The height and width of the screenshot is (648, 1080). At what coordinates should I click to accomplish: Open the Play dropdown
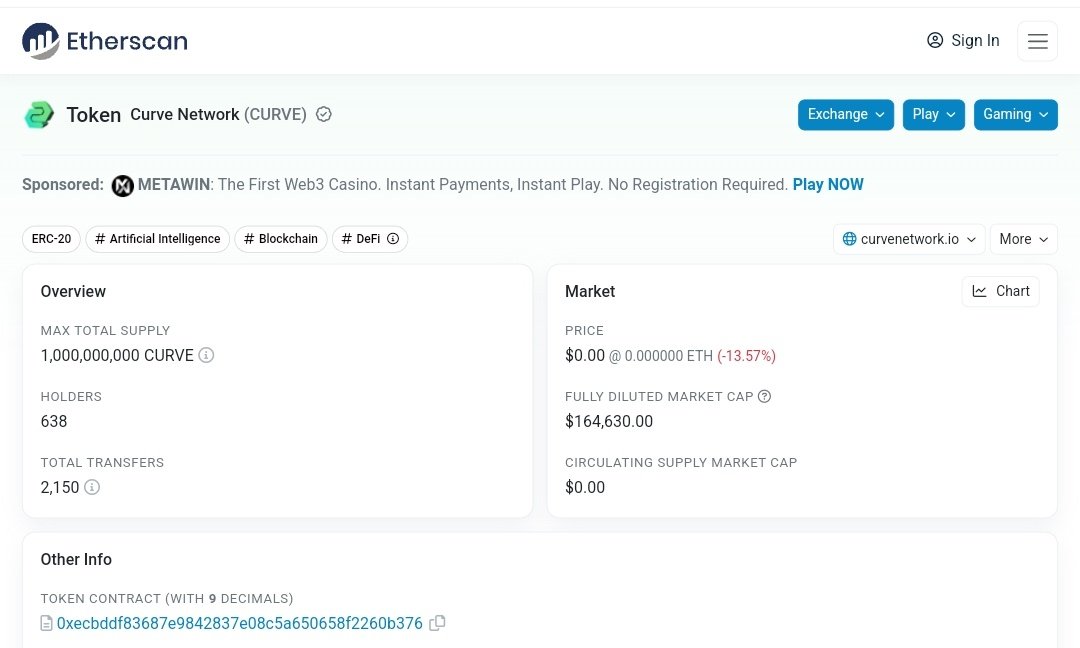click(933, 114)
